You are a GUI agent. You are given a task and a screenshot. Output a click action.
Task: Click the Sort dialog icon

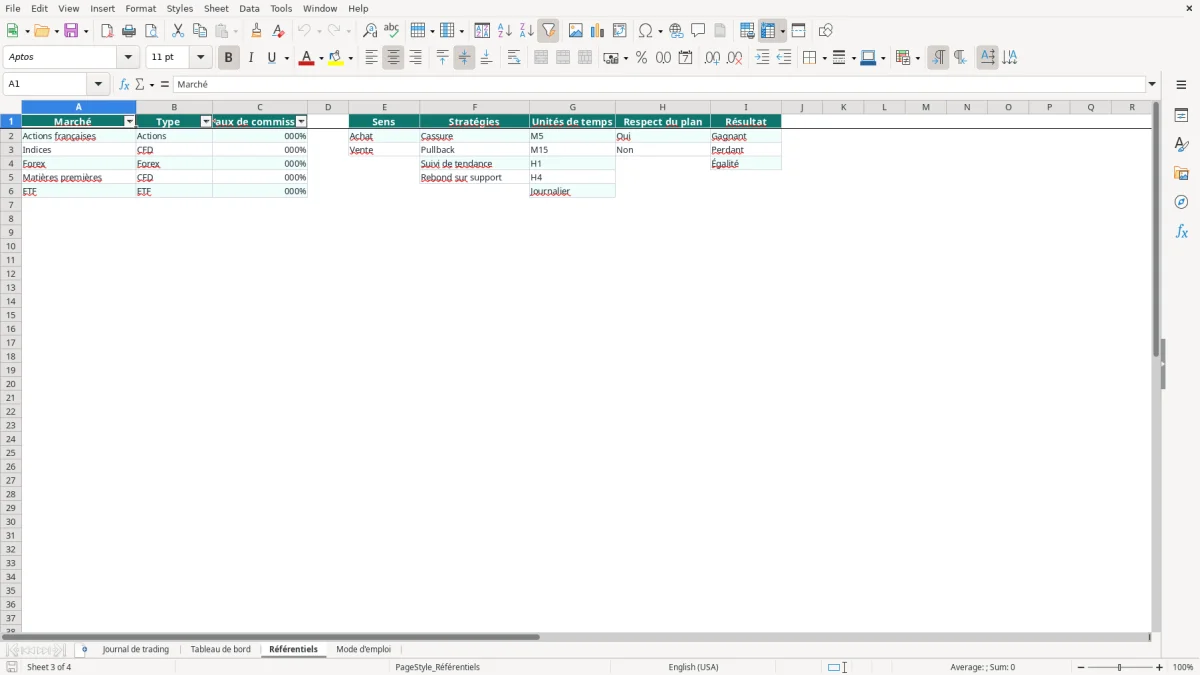point(482,31)
